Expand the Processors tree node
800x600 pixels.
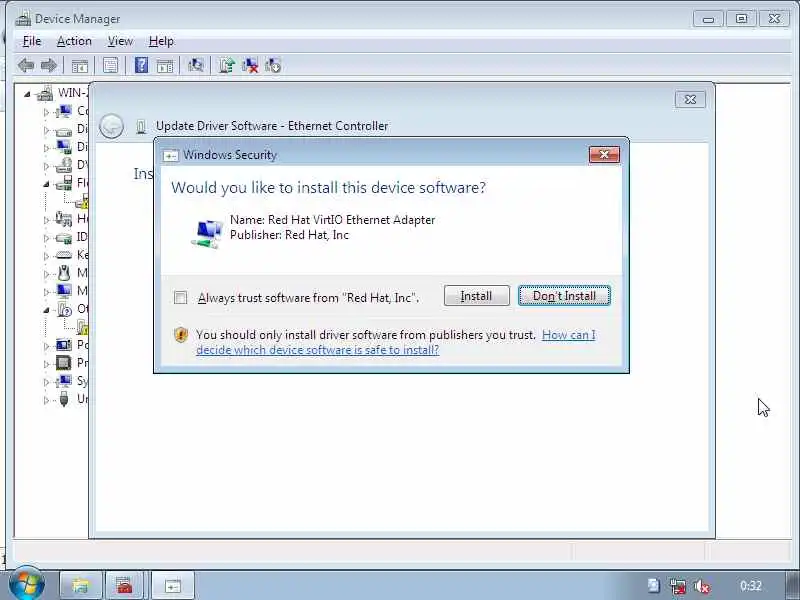point(46,364)
